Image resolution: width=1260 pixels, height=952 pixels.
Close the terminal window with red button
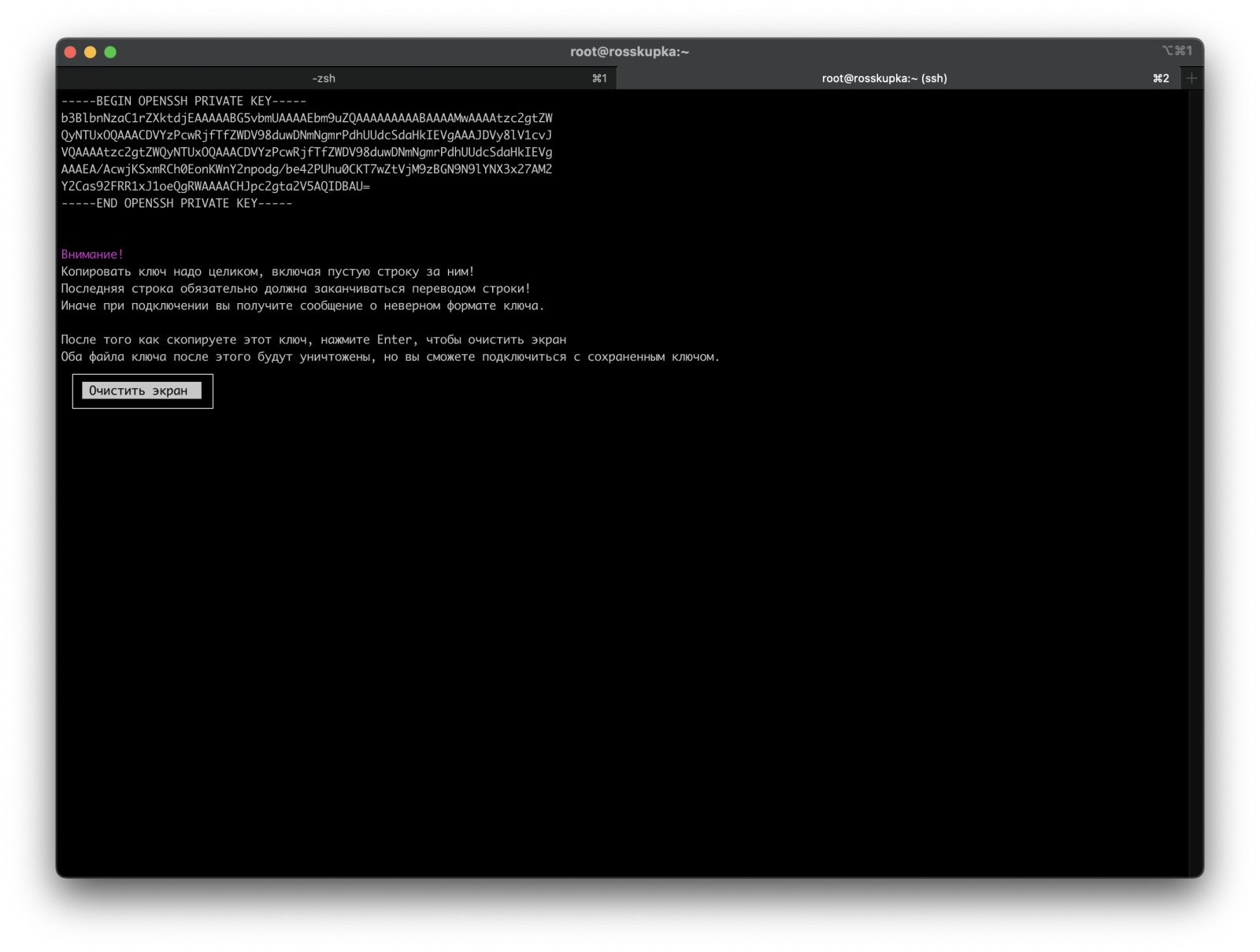(70, 52)
